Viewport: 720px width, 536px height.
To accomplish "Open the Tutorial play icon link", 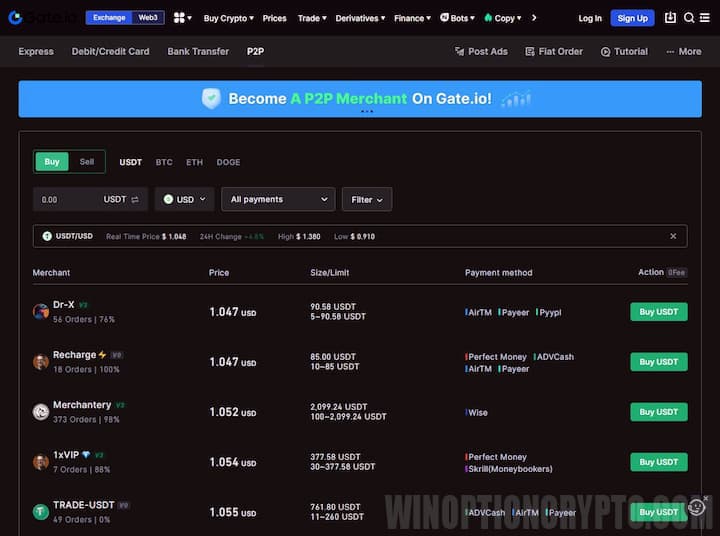I will pos(624,51).
